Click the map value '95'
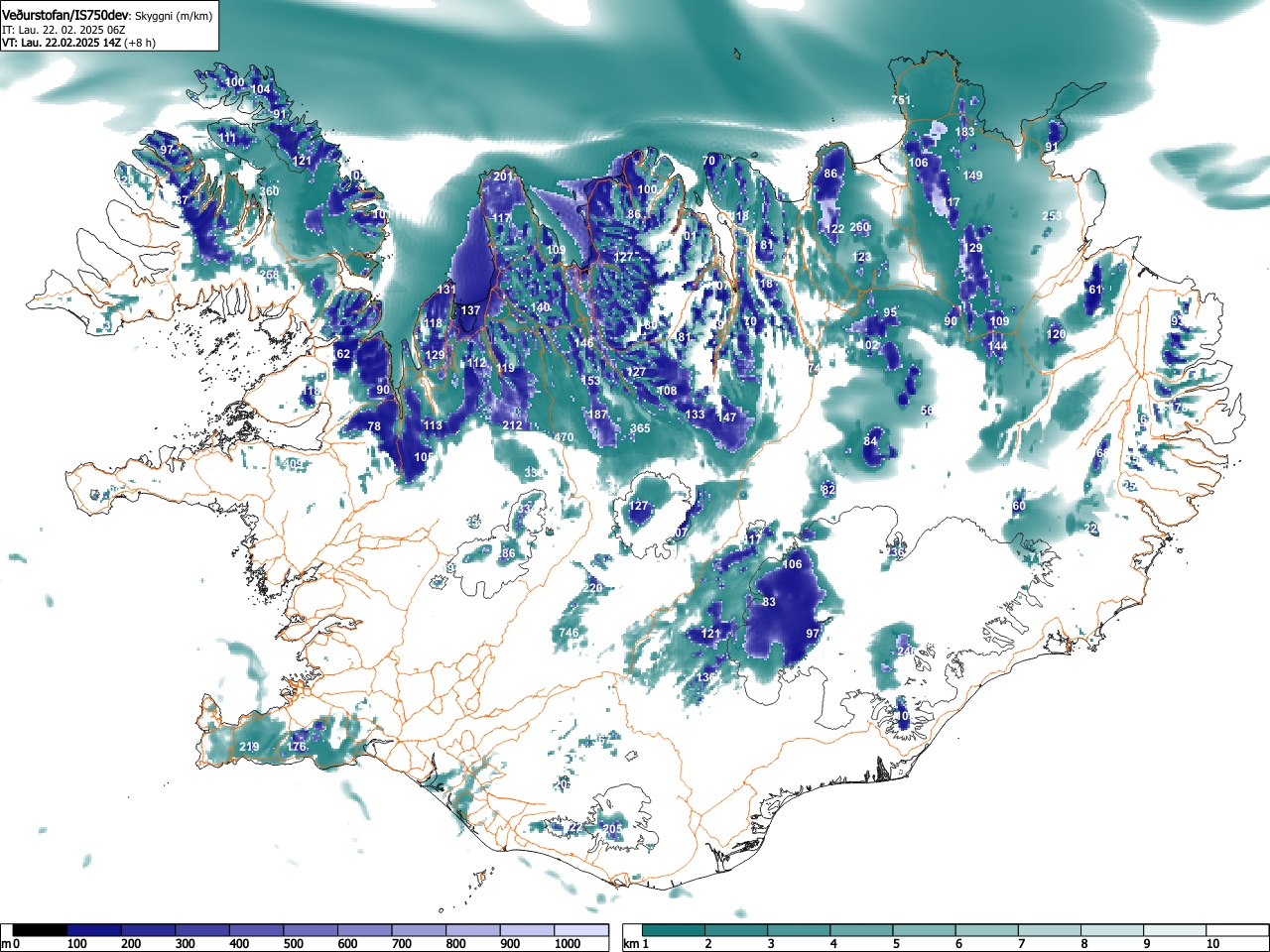Image resolution: width=1270 pixels, height=952 pixels. point(890,313)
